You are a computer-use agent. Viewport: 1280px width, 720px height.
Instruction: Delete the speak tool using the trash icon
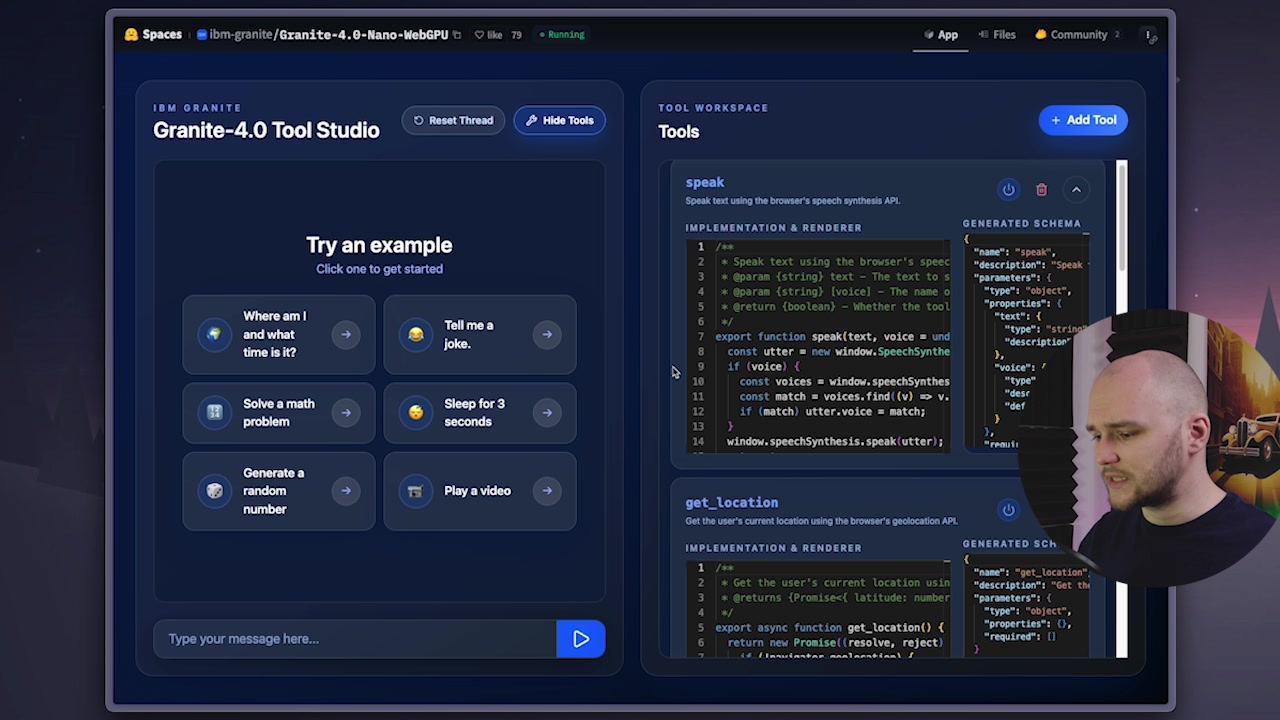[1041, 189]
